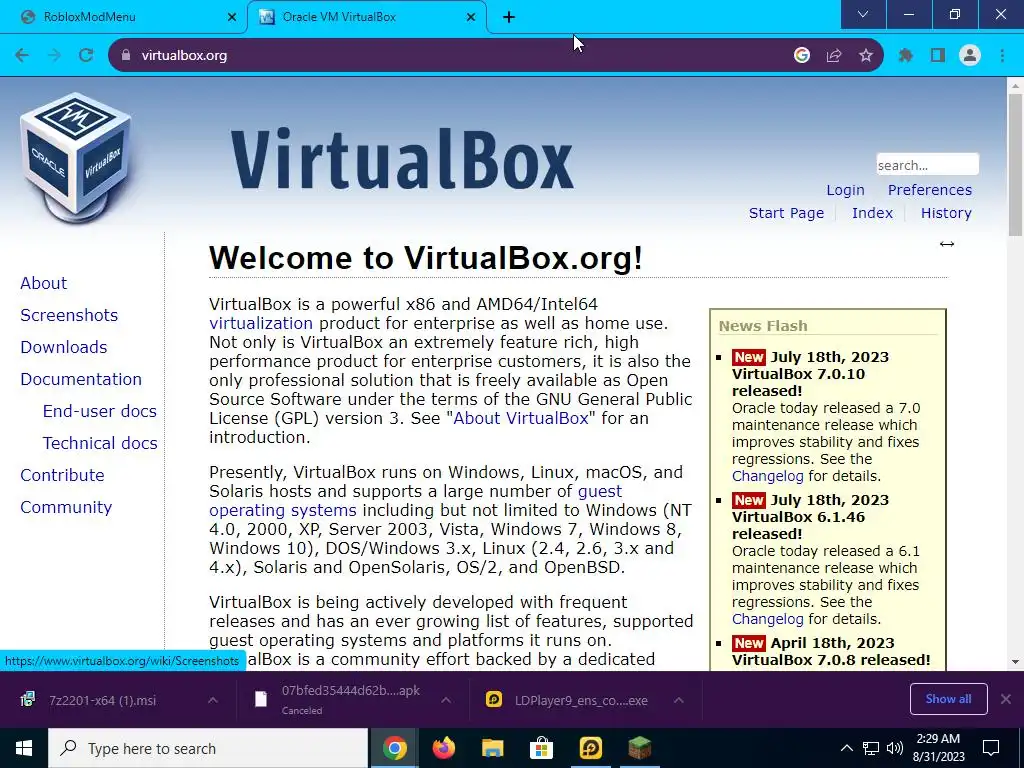Open the Minecraft block icon on taskbar
The height and width of the screenshot is (768, 1024).
click(x=639, y=748)
